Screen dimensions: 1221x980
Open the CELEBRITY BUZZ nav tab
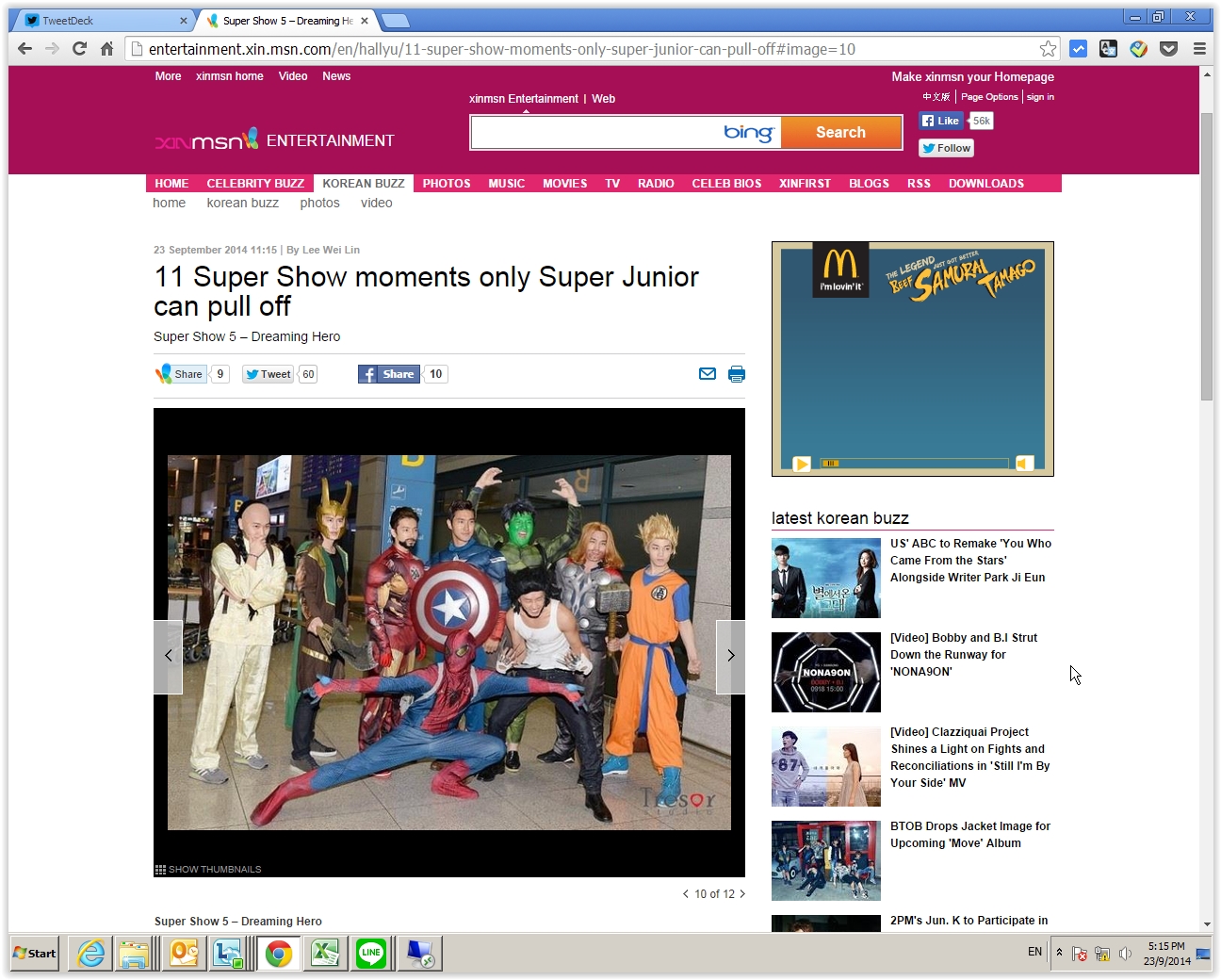255,184
